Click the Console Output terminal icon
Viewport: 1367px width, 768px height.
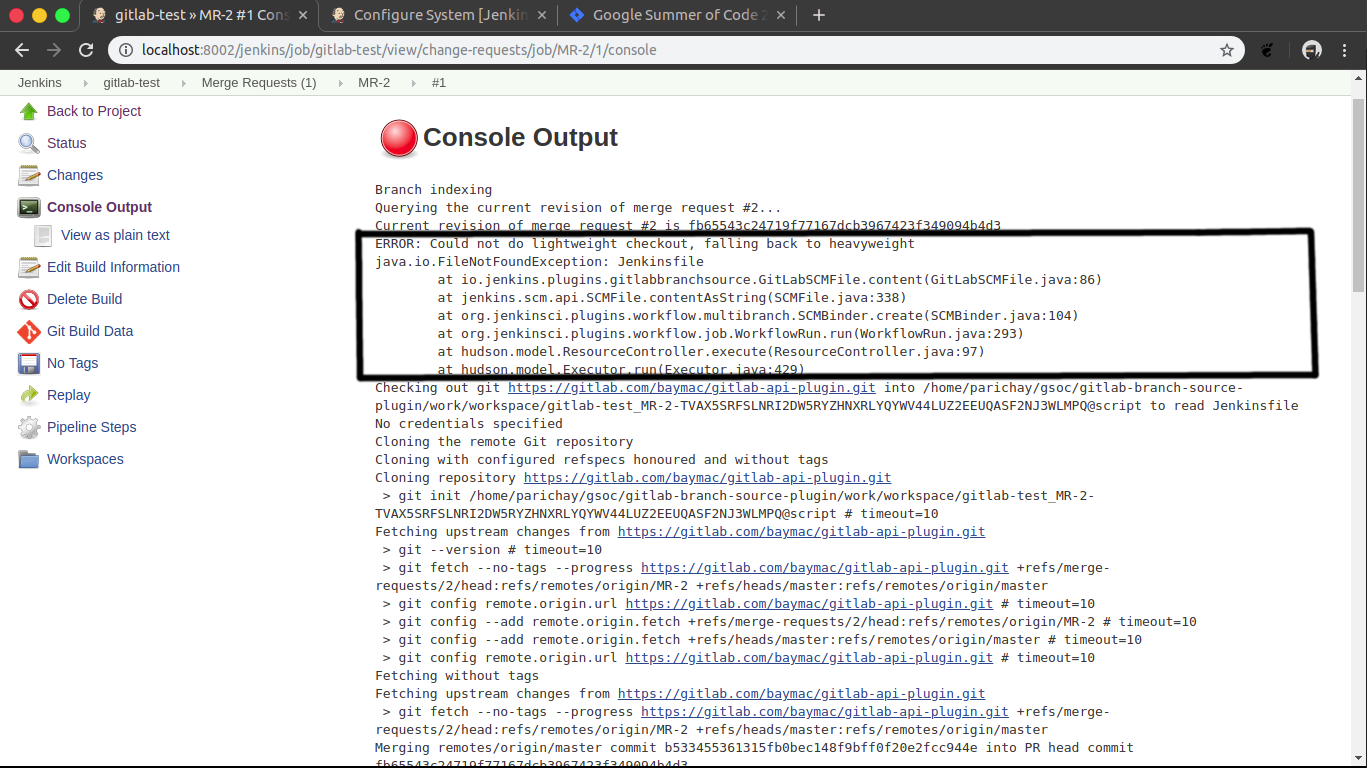coord(29,207)
